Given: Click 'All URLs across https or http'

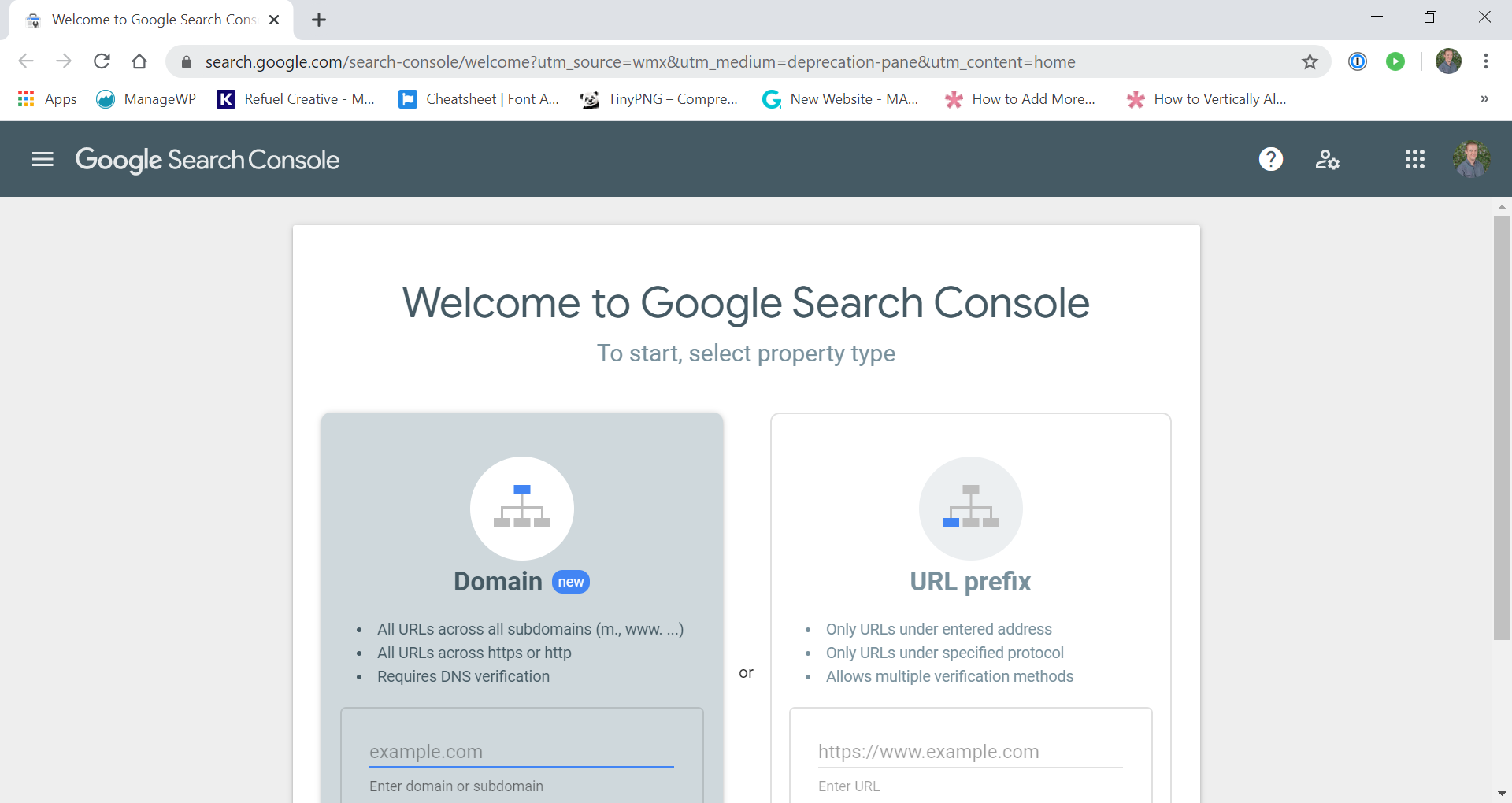Looking at the screenshot, I should 474,653.
